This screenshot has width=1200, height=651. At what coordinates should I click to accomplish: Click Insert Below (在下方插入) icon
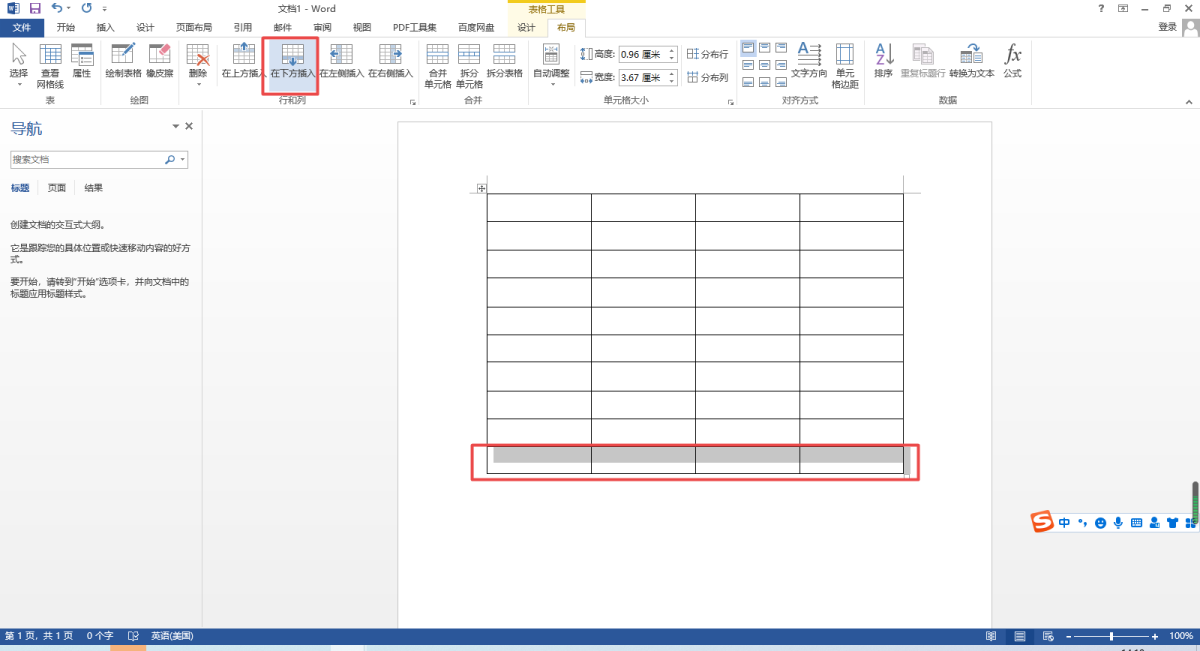click(292, 60)
